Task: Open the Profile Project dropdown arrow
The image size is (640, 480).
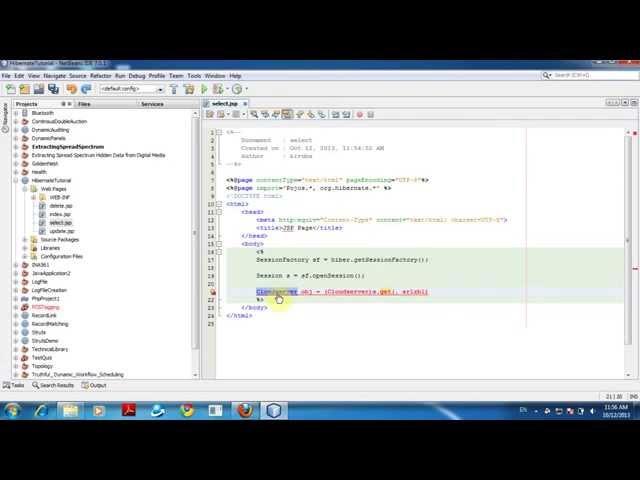Action: [x=247, y=89]
